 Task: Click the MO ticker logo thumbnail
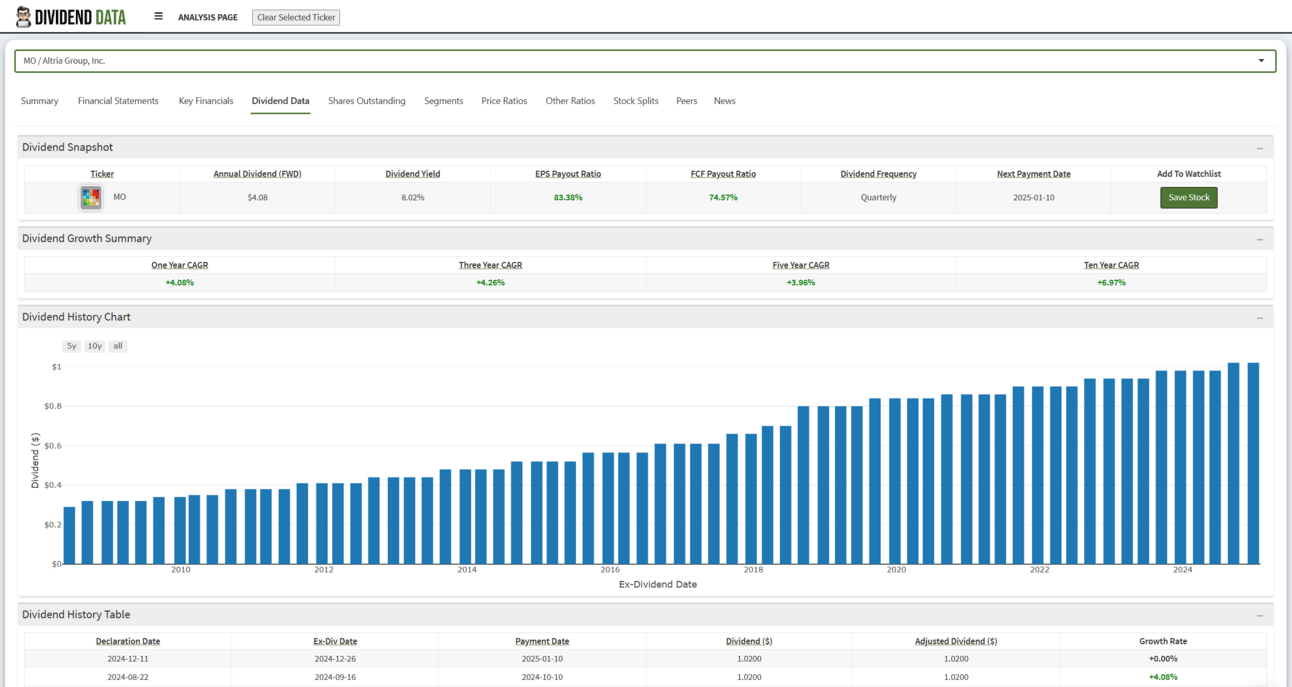click(x=91, y=197)
